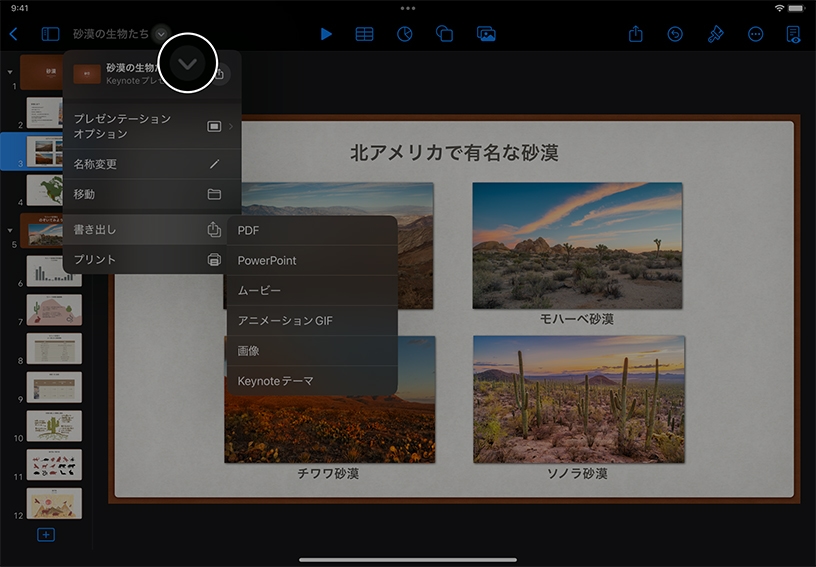Select slide 10 thumbnail with cactus
Viewport: 816px width, 567px height.
(54, 426)
